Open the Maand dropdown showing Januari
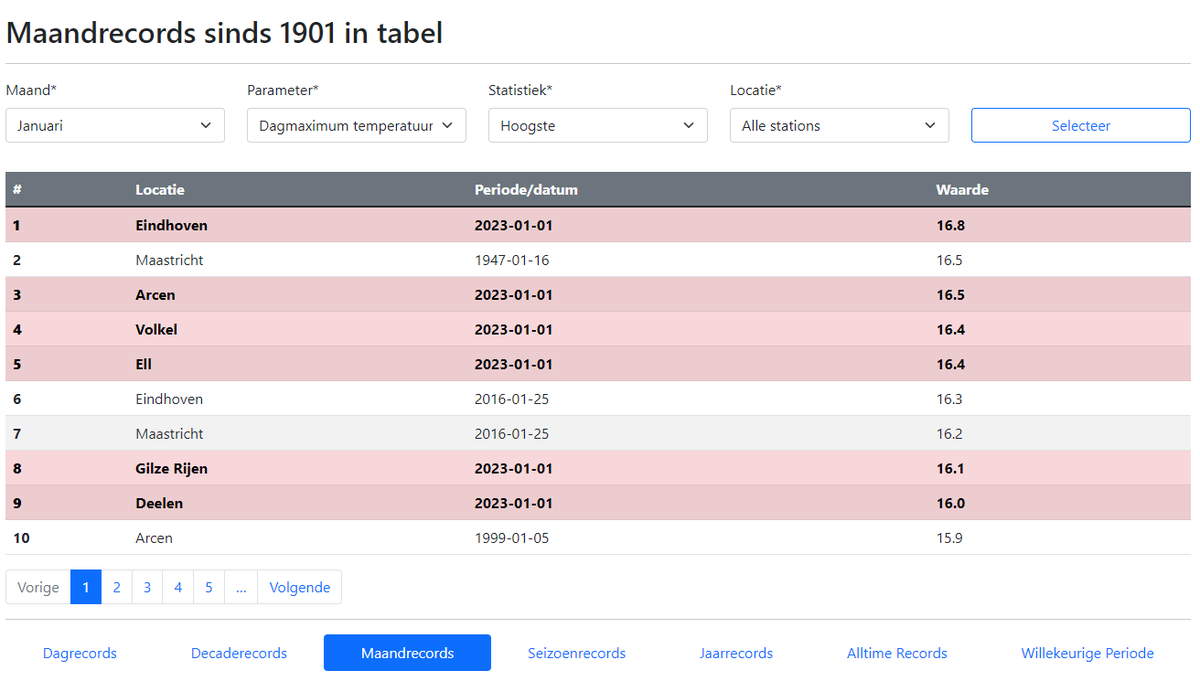1200x681 pixels. coord(114,125)
